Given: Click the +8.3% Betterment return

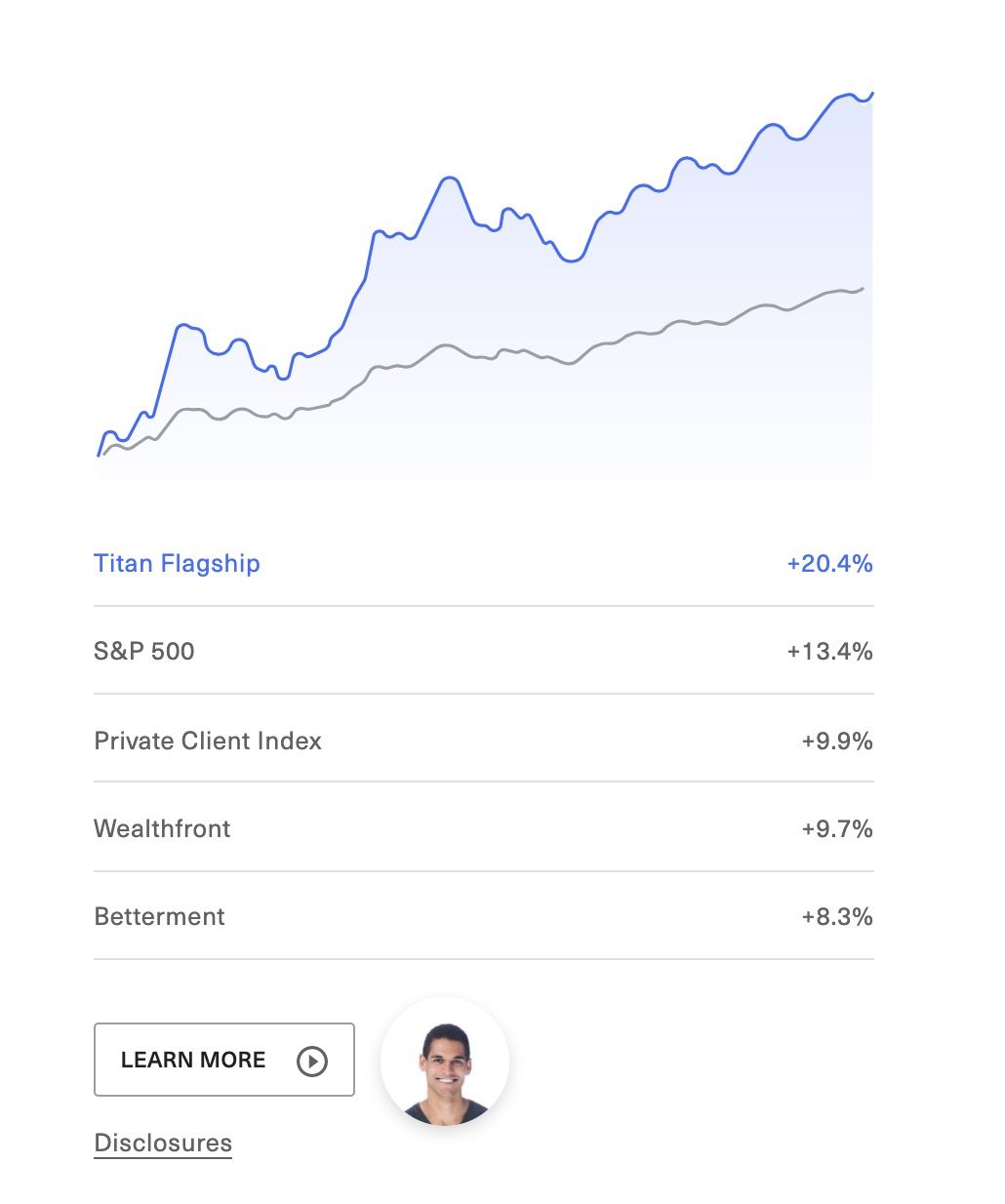Looking at the screenshot, I should pyautogui.click(x=837, y=916).
